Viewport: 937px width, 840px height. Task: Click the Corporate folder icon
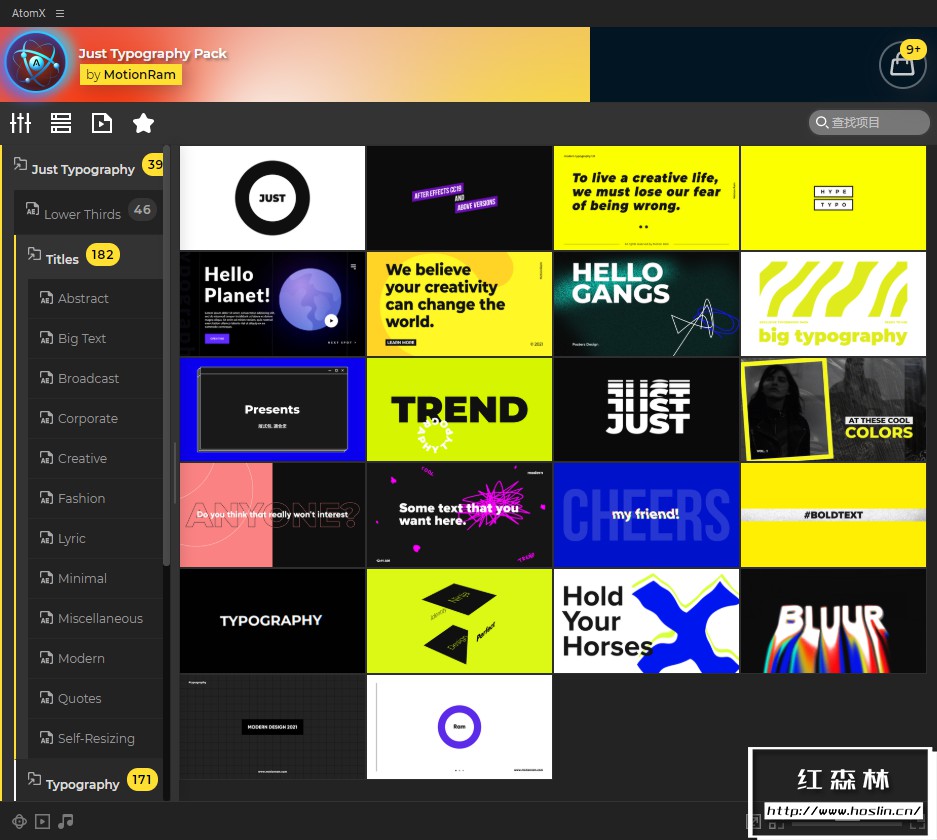click(46, 418)
